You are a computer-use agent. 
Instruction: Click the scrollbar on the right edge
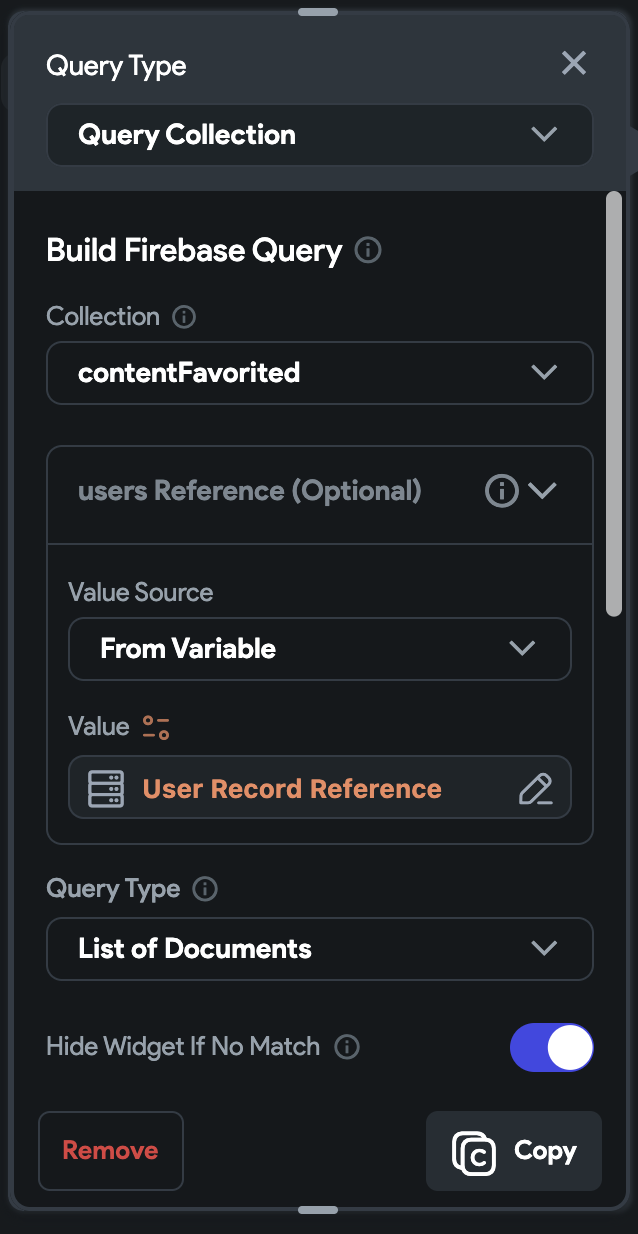coord(612,400)
